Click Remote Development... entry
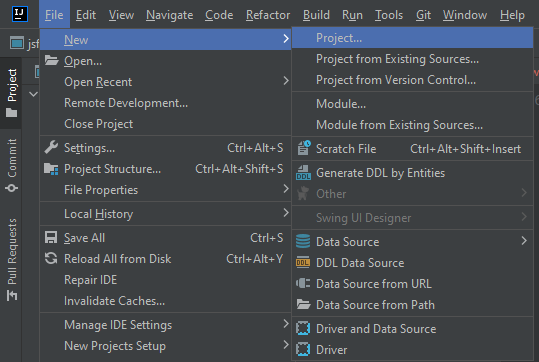The height and width of the screenshot is (362, 539). click(x=165, y=103)
